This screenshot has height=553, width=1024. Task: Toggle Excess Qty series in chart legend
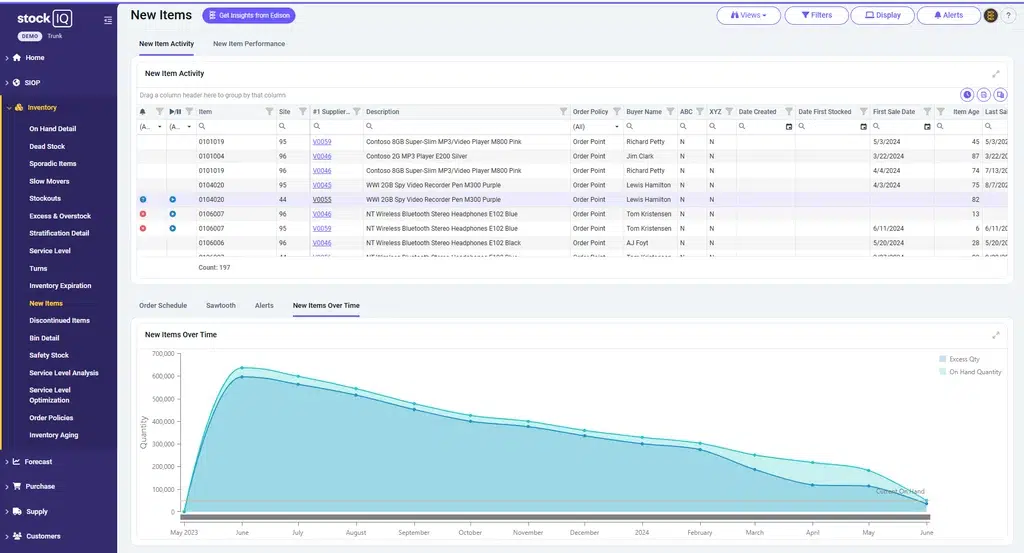pos(959,359)
